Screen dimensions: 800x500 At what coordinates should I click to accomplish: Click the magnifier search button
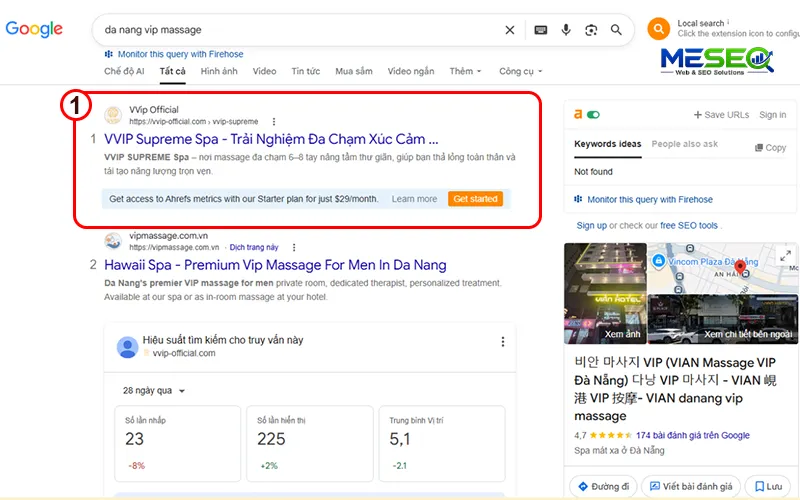click(x=616, y=30)
